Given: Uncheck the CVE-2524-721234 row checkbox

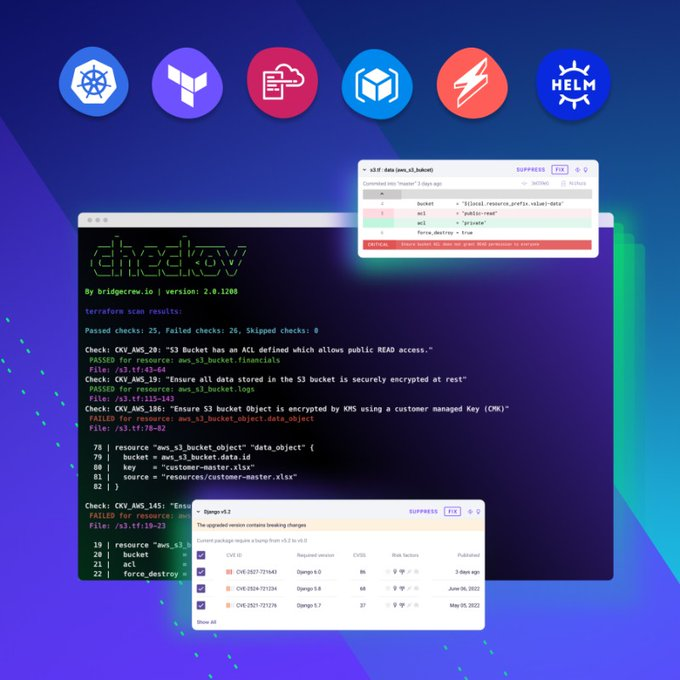Looking at the screenshot, I should (x=201, y=588).
